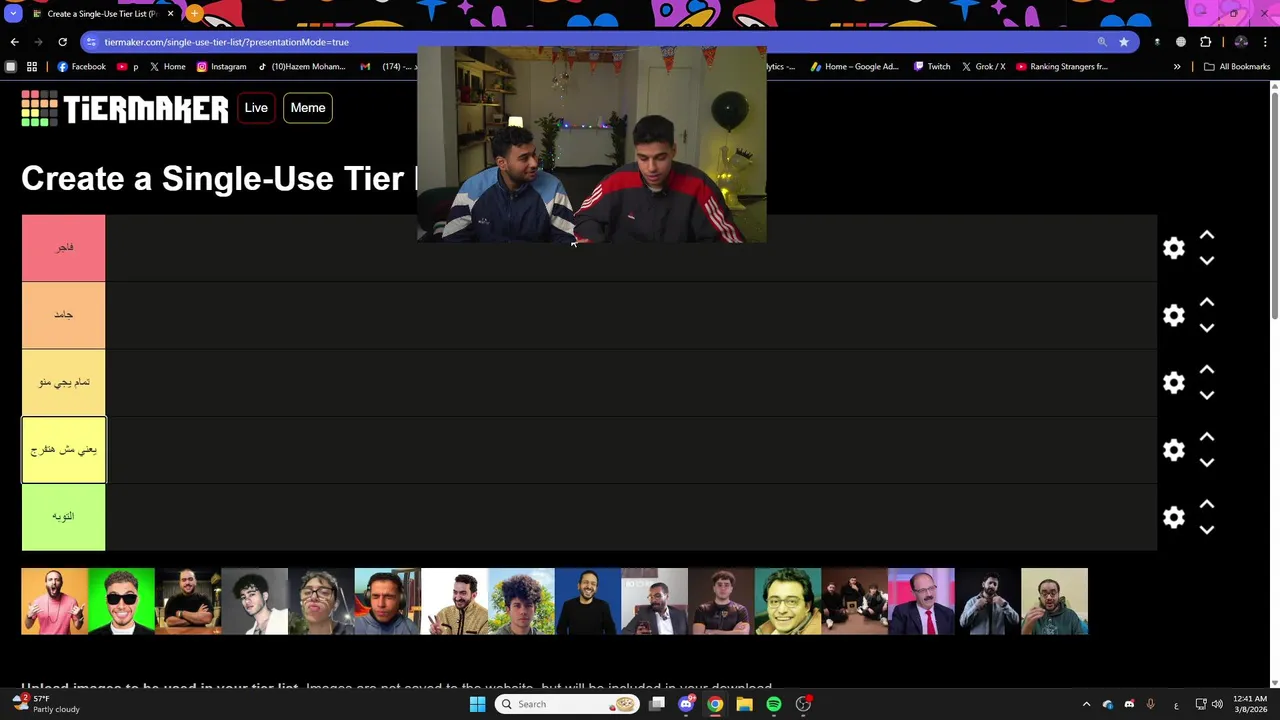The height and width of the screenshot is (720, 1280).
Task: Select the curly-haired man outdoors thumbnail
Action: click(521, 601)
